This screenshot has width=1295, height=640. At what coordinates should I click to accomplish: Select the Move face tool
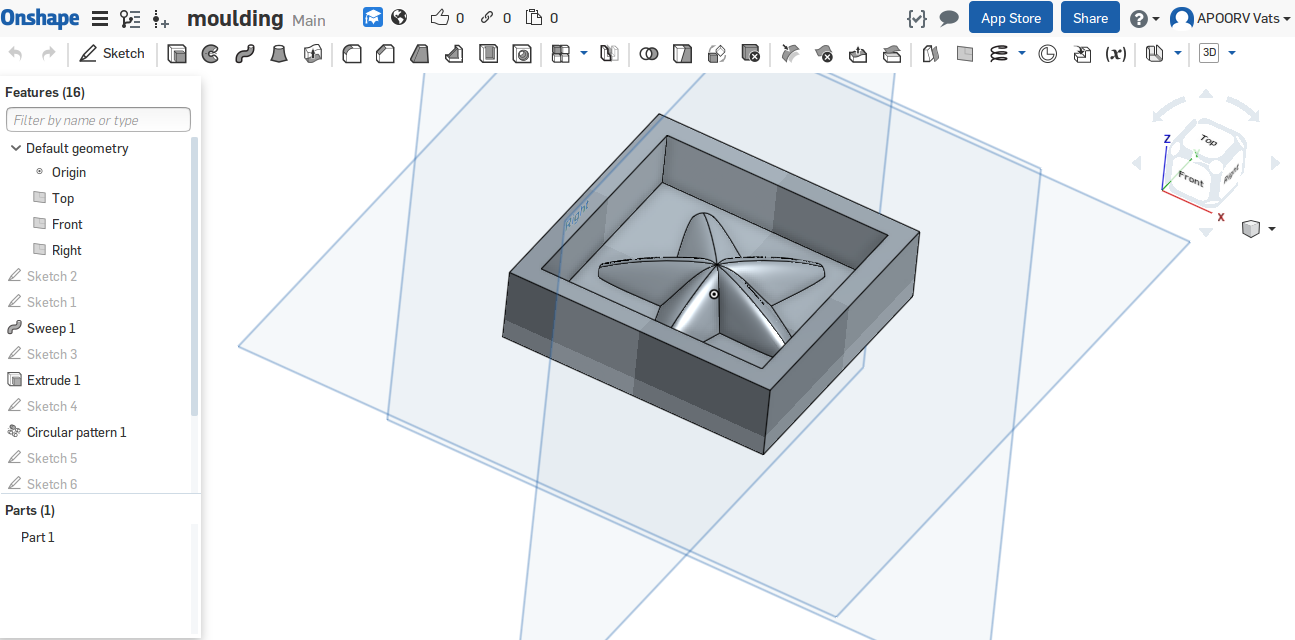tap(858, 54)
